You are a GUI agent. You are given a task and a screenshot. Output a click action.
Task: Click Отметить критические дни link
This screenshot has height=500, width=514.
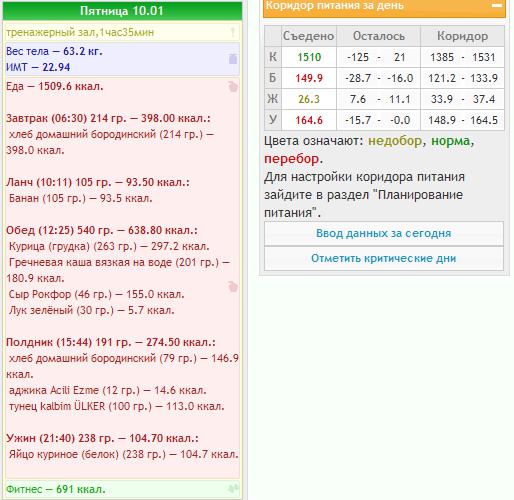(384, 258)
